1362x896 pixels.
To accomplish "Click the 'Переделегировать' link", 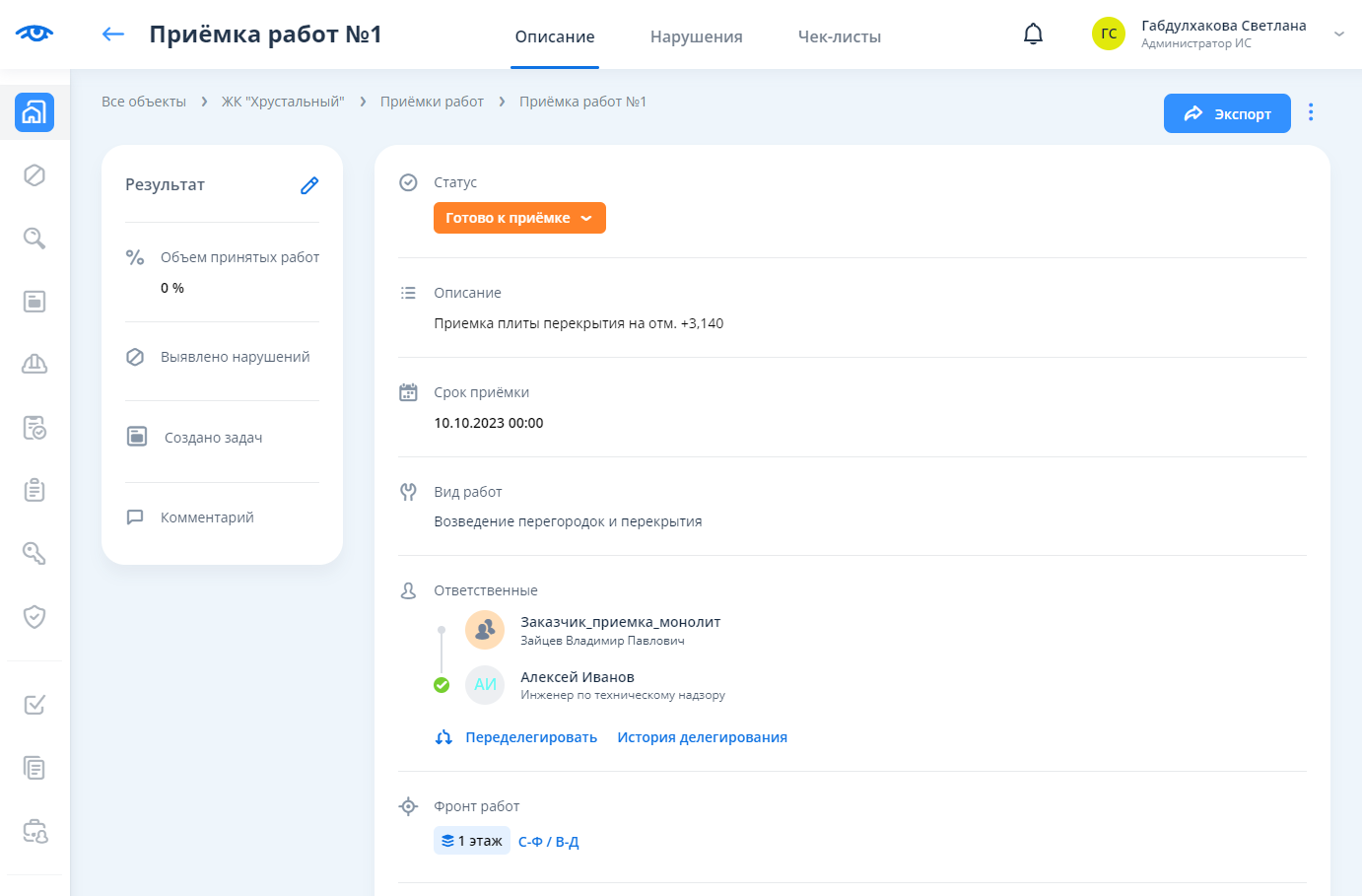I will click(x=530, y=737).
